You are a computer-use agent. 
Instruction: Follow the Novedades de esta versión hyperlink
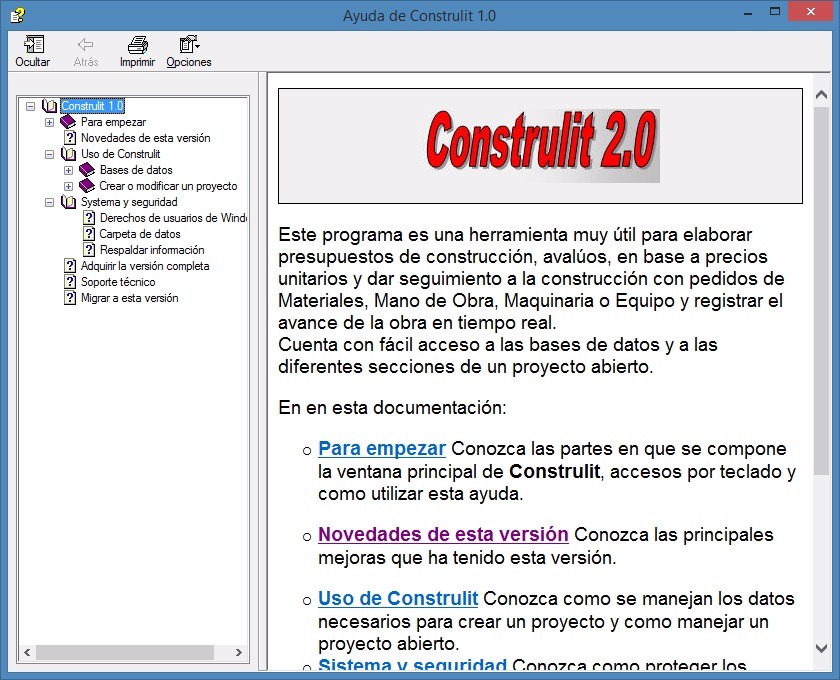click(x=443, y=534)
